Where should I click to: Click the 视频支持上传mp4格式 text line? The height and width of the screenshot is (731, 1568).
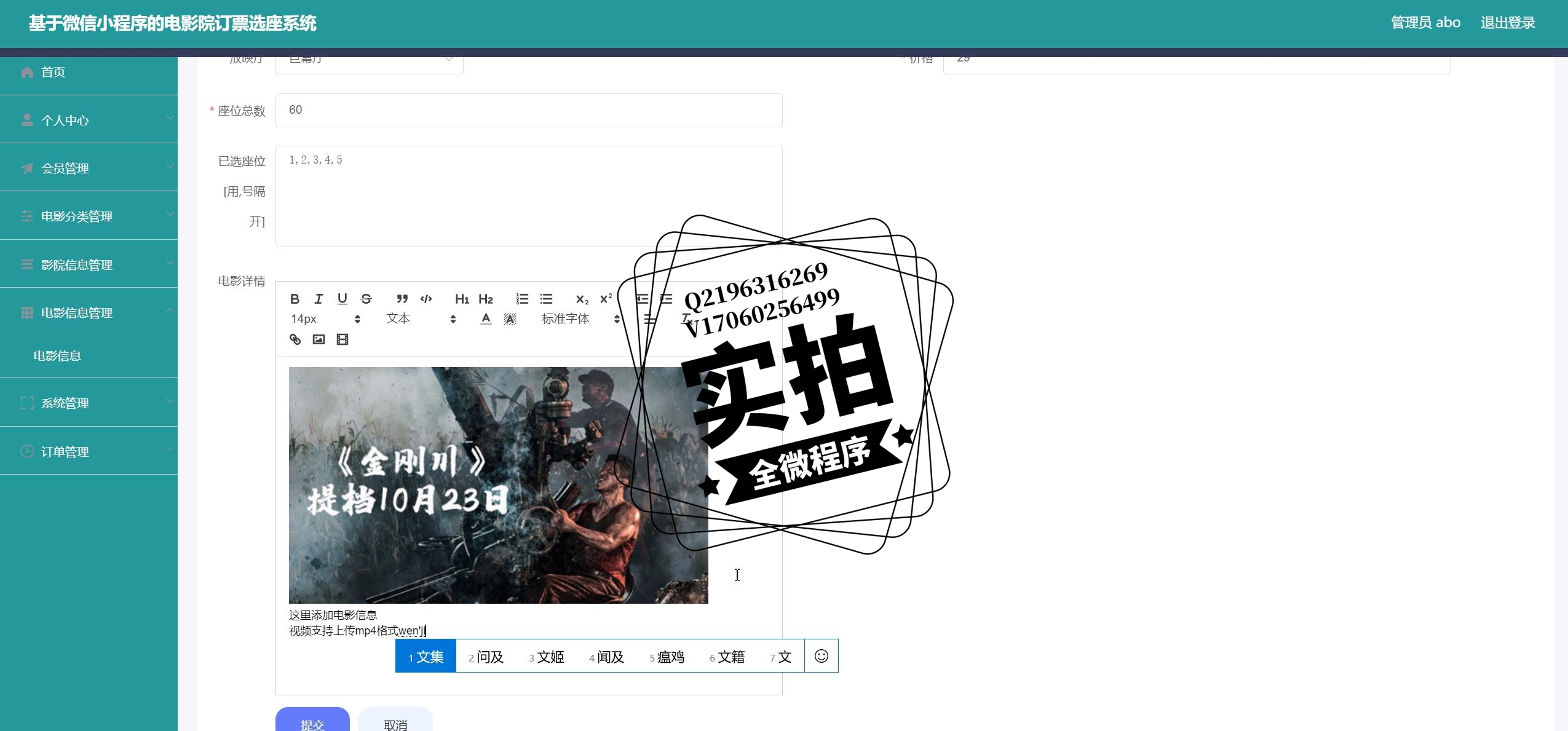344,631
